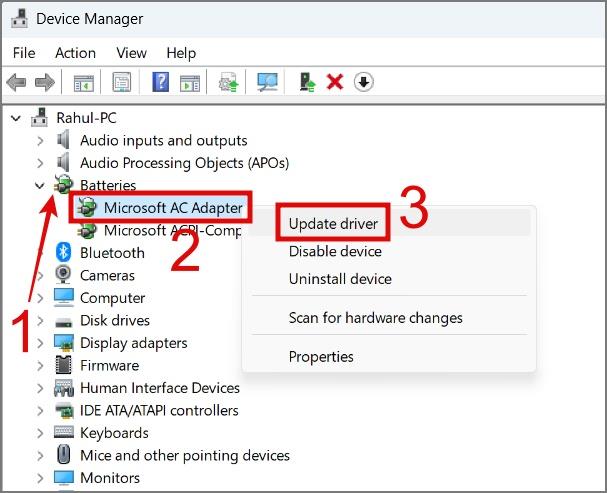Toggle the action pane toolbar icon

click(x=190, y=82)
